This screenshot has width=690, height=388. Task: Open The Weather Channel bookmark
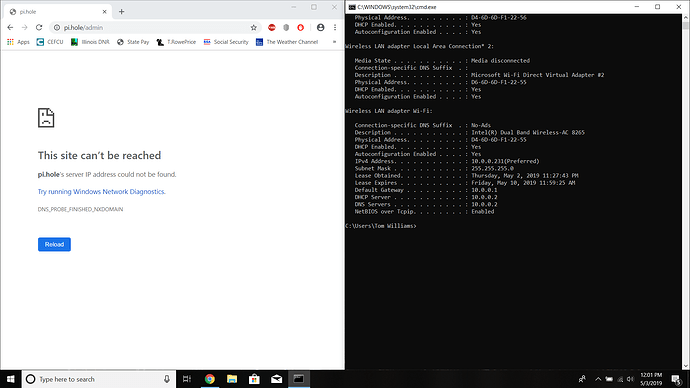coord(287,42)
